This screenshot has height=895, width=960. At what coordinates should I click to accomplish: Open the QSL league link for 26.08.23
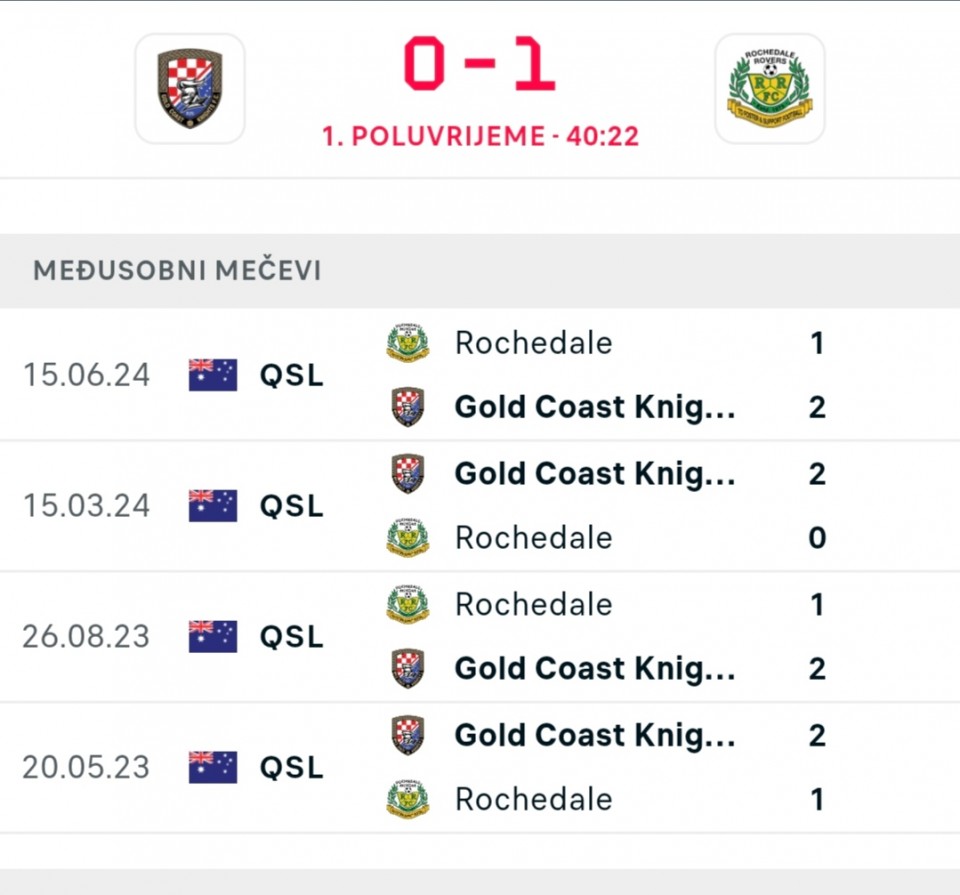pos(292,637)
